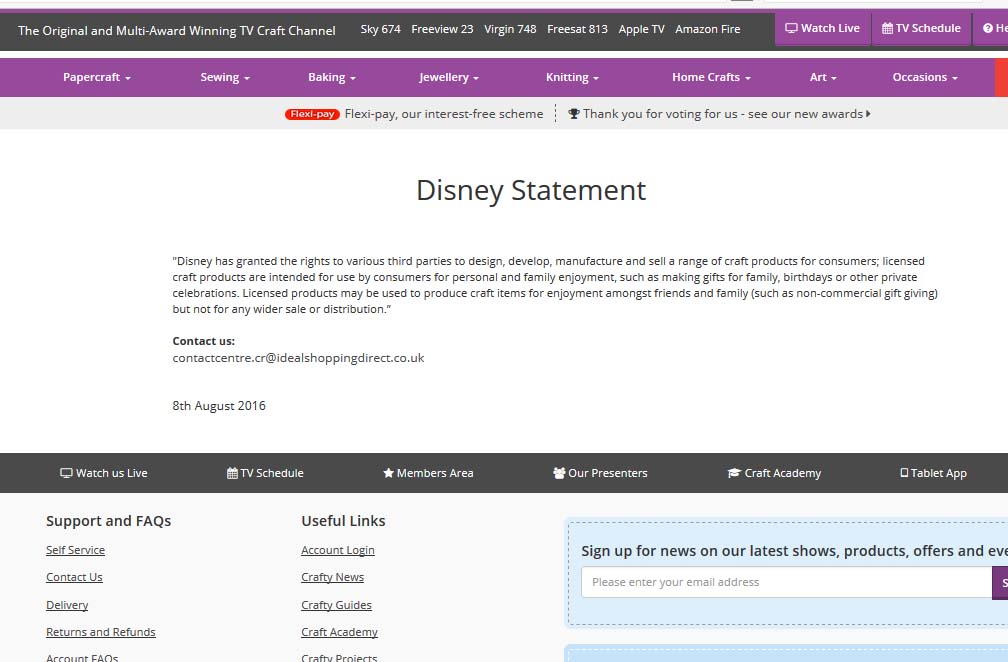1008x662 pixels.
Task: Open Members Area in footer bar
Action: (428, 473)
